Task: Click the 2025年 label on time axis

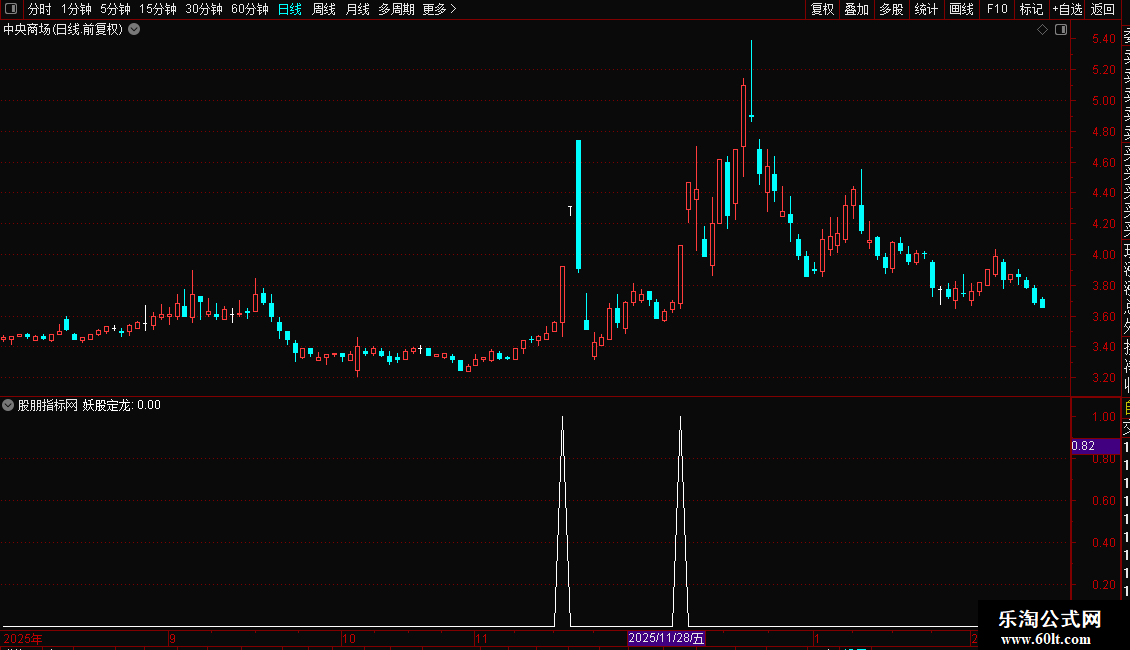Action: click(23, 638)
